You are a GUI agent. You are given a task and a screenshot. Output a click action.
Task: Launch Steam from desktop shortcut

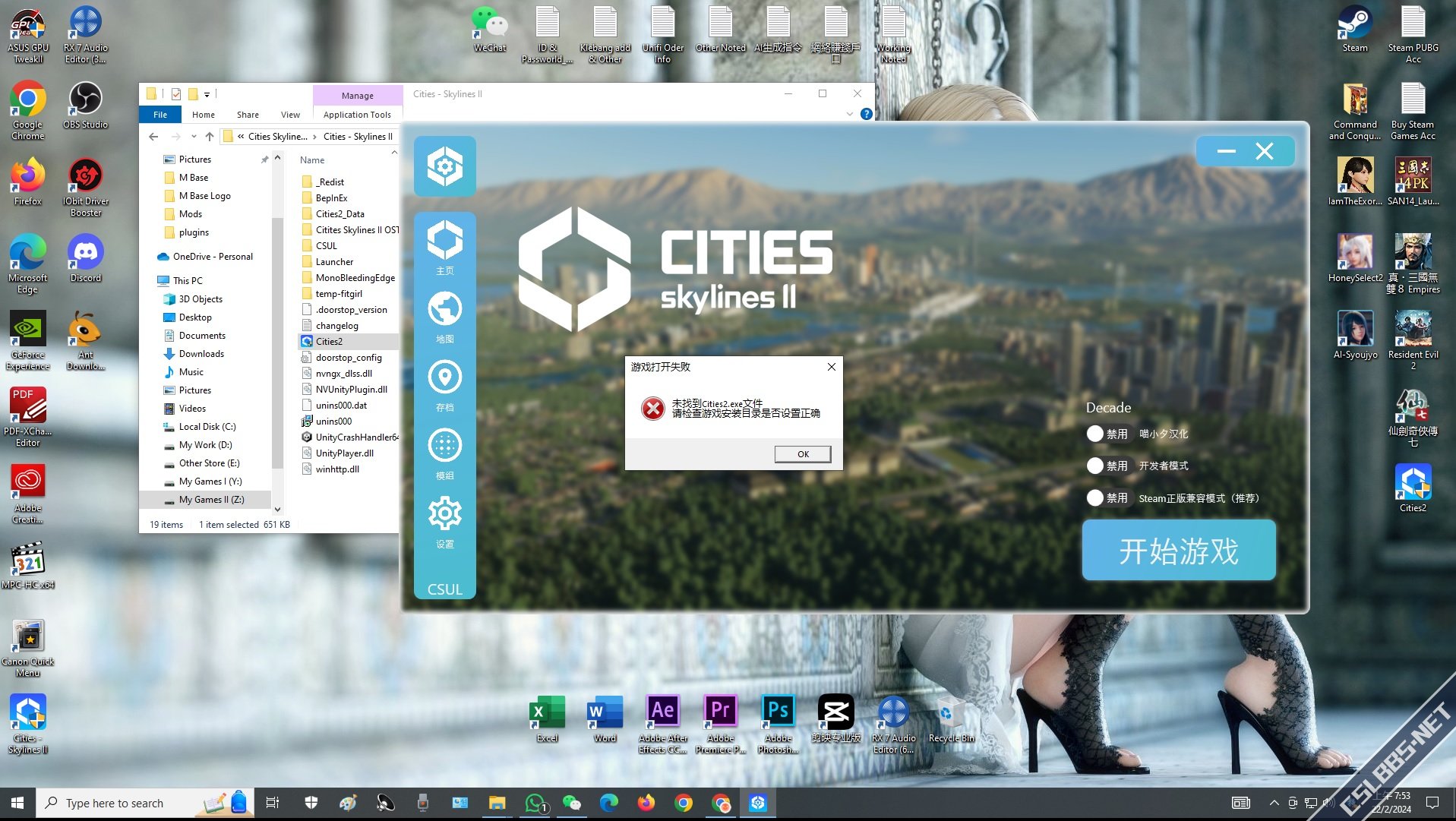click(1354, 29)
